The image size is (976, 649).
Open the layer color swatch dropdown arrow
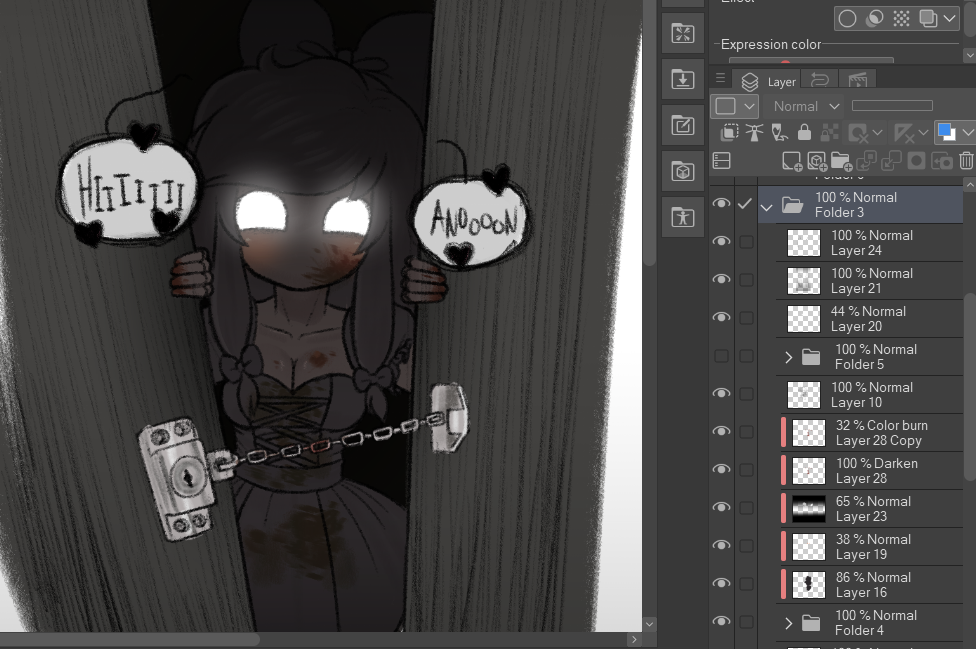[967, 133]
